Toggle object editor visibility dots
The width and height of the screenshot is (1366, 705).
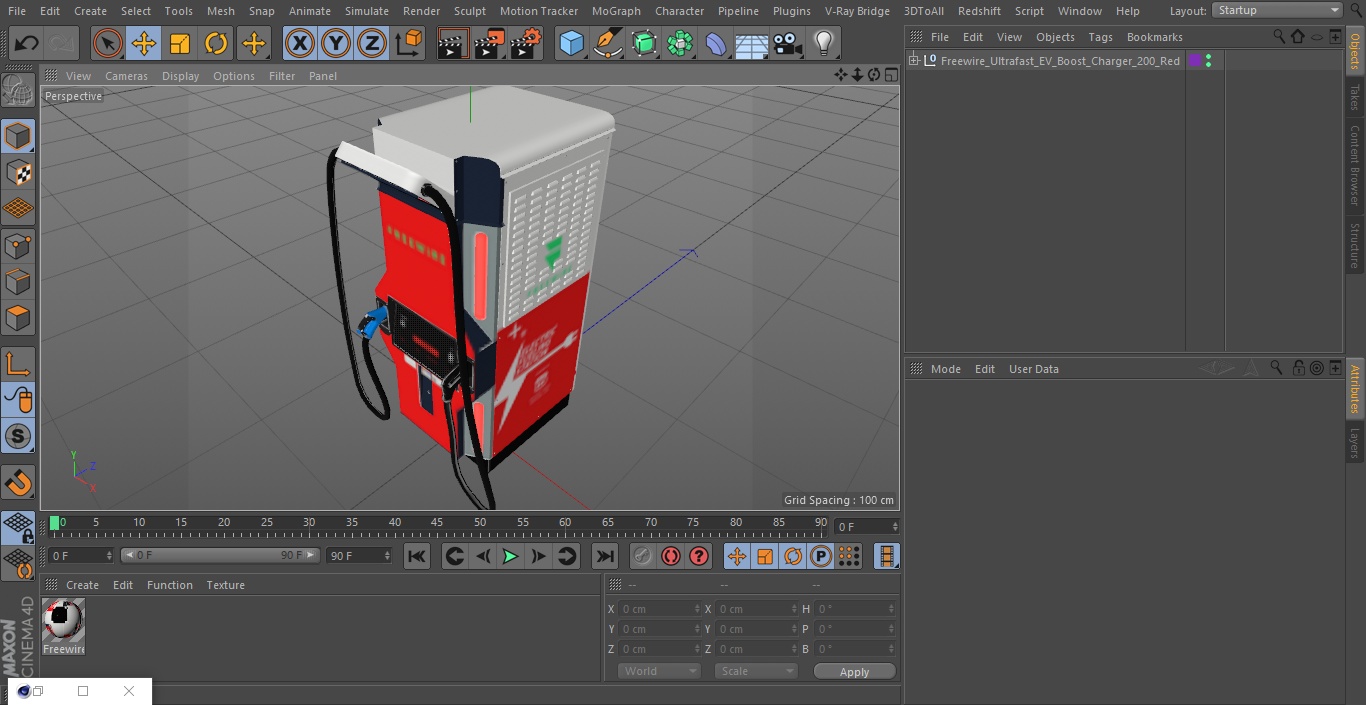pyautogui.click(x=1208, y=61)
